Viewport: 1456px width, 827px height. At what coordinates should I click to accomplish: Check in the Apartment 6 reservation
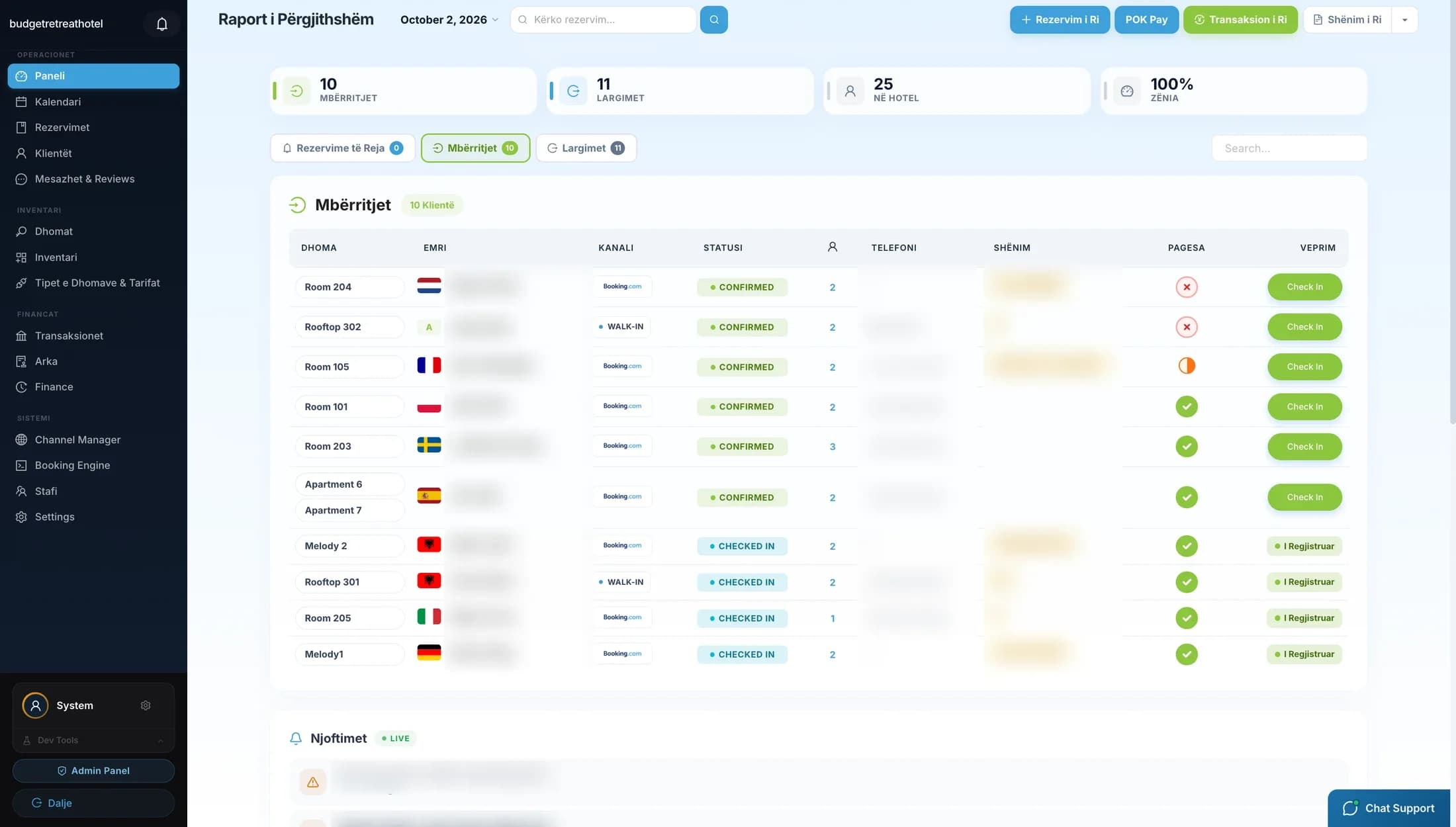click(1304, 498)
